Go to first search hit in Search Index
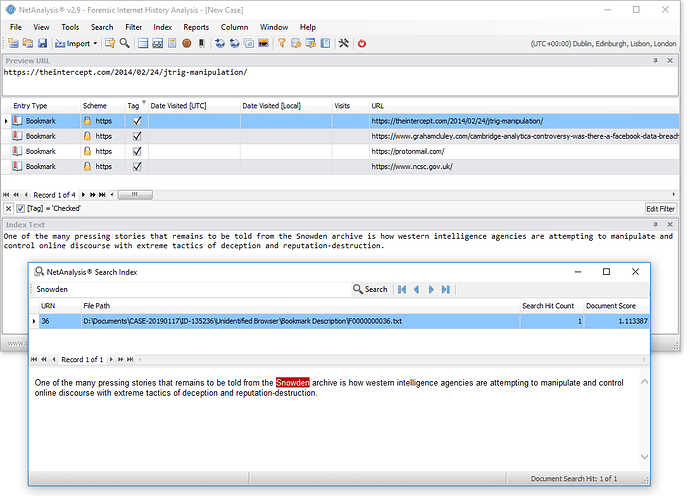The image size is (690, 496). 402,289
